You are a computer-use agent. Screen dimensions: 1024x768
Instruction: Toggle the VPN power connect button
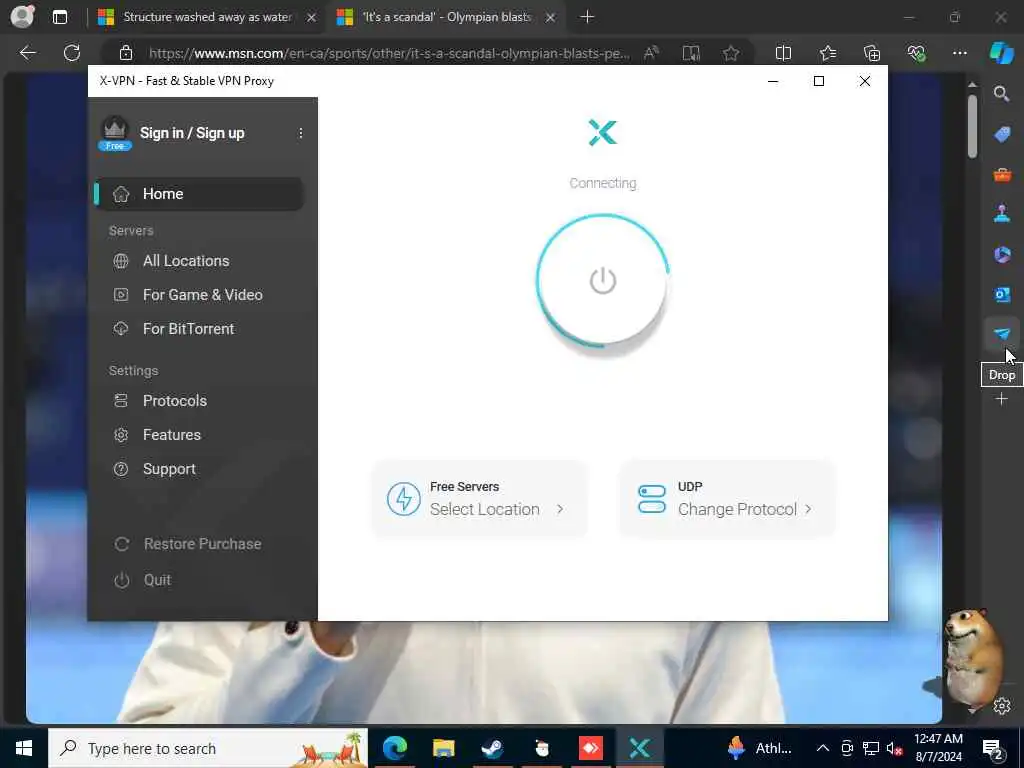(602, 281)
